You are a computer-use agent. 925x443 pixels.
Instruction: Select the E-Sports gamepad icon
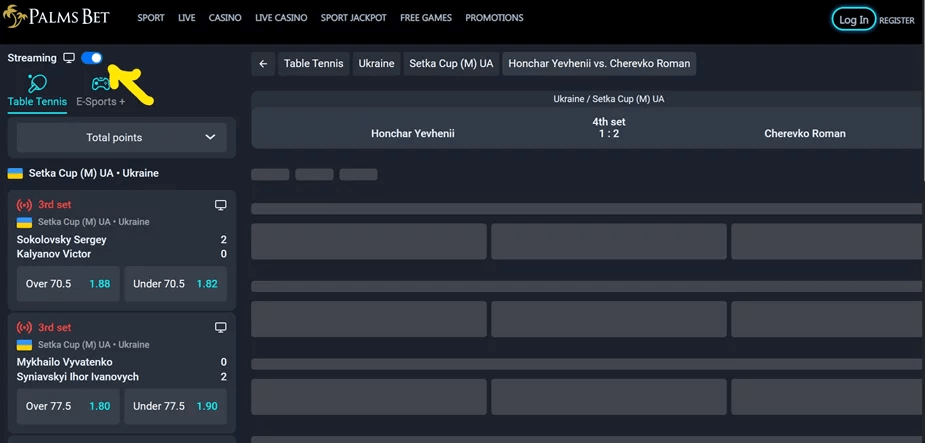click(101, 85)
